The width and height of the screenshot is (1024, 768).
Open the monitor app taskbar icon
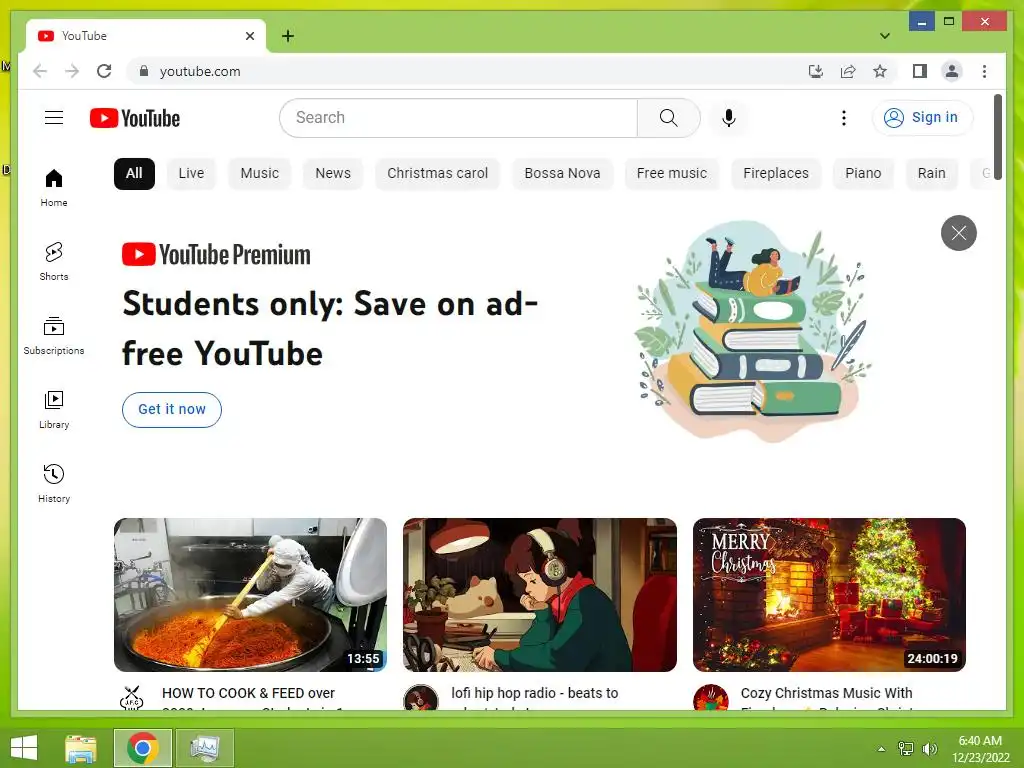tap(205, 748)
